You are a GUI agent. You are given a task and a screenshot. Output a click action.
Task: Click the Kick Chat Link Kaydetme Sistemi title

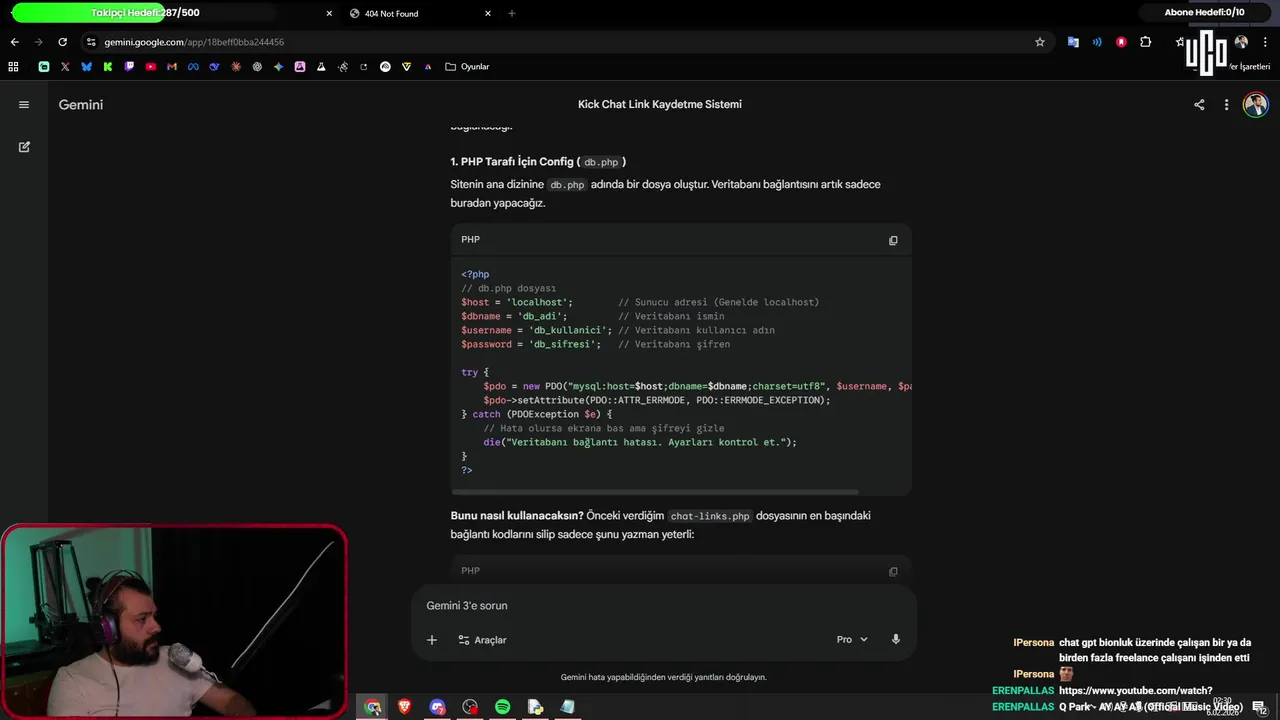pyautogui.click(x=660, y=105)
